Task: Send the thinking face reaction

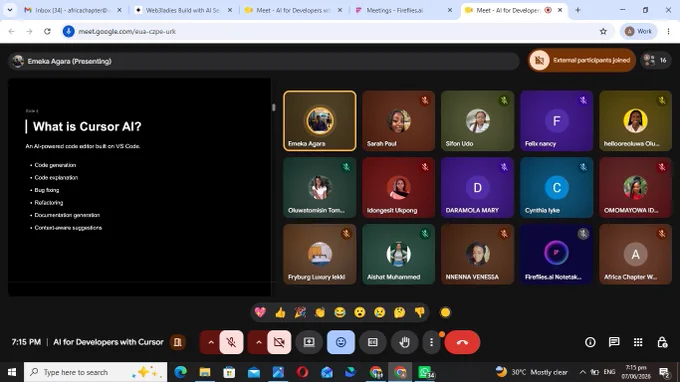Action: tap(399, 312)
